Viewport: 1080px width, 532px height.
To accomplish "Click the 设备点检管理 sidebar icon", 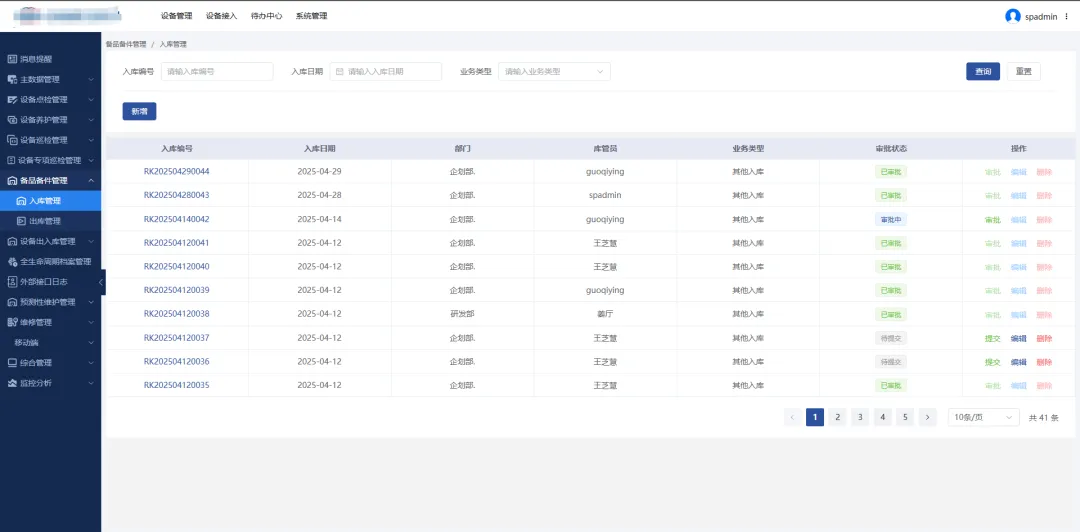I will pos(12,100).
